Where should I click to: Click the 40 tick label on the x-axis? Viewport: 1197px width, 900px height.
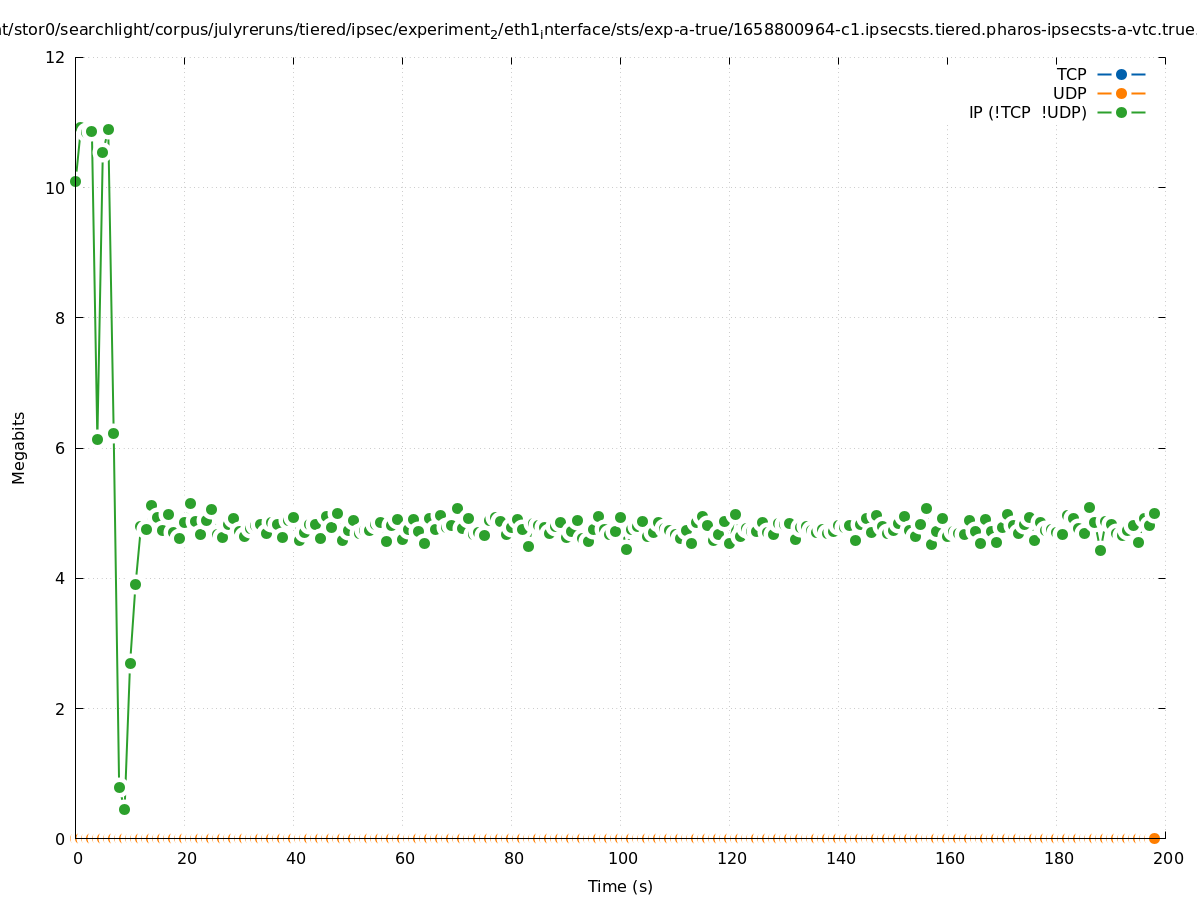click(x=295, y=858)
